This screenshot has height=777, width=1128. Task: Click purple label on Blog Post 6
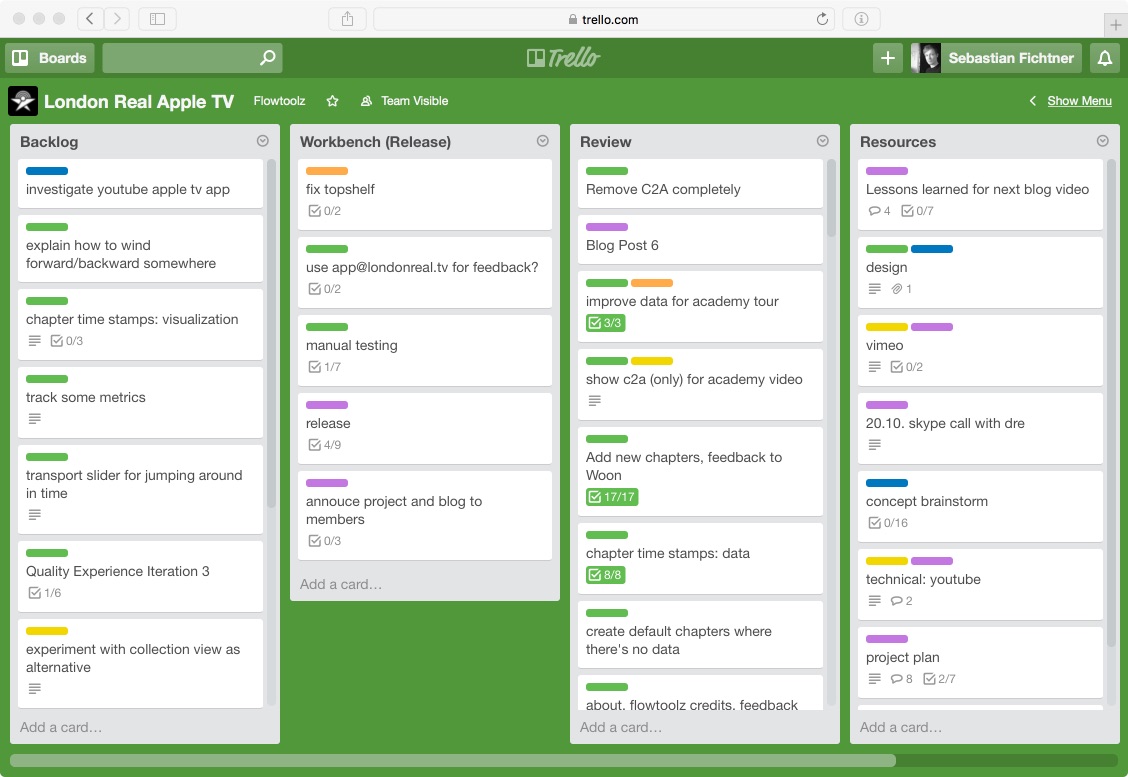point(606,227)
